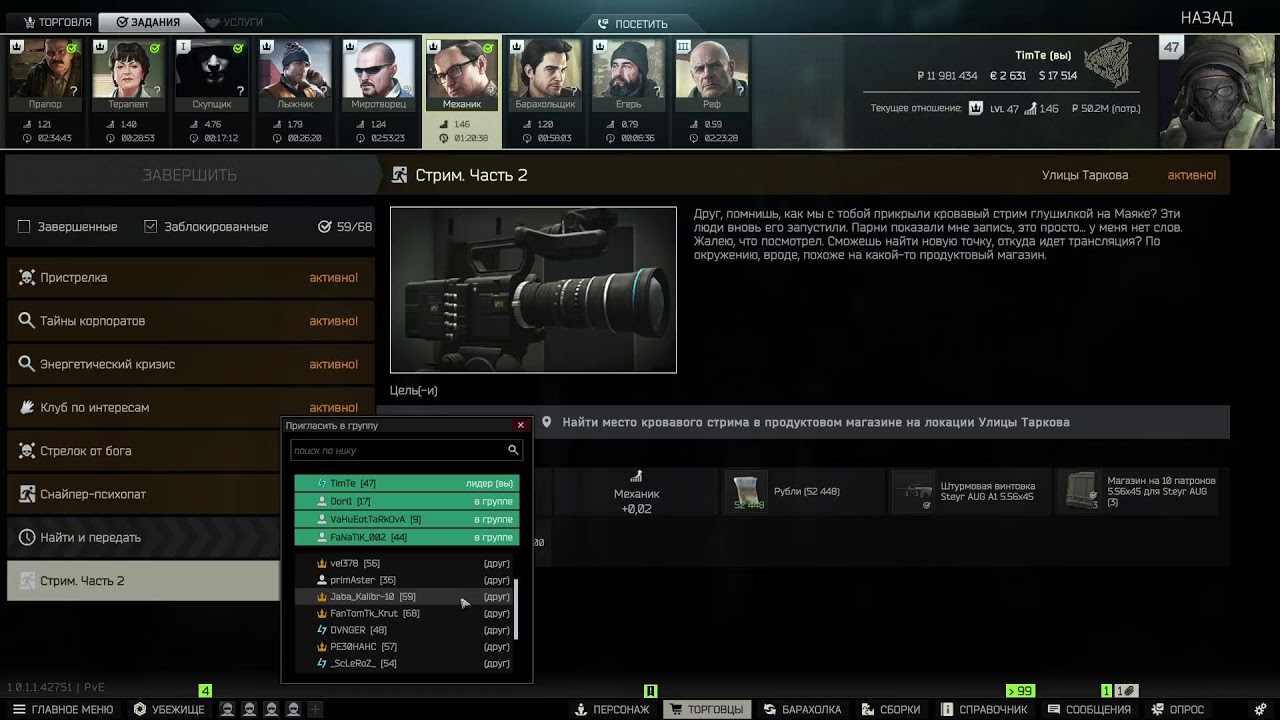
Task: Invite friend primAster to group
Action: (x=405, y=580)
